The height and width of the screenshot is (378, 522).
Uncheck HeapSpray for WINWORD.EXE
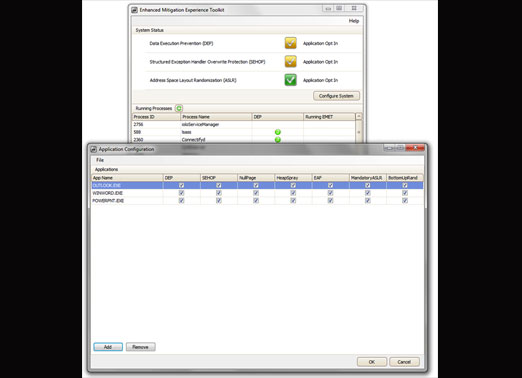293,193
